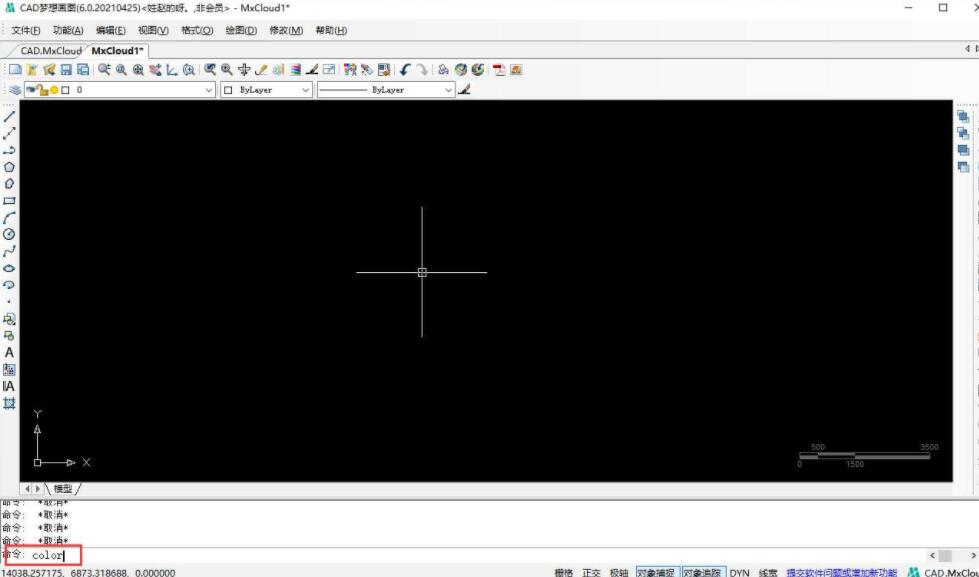Toggle 栅格 grid display
The width and height of the screenshot is (979, 577).
click(563, 572)
